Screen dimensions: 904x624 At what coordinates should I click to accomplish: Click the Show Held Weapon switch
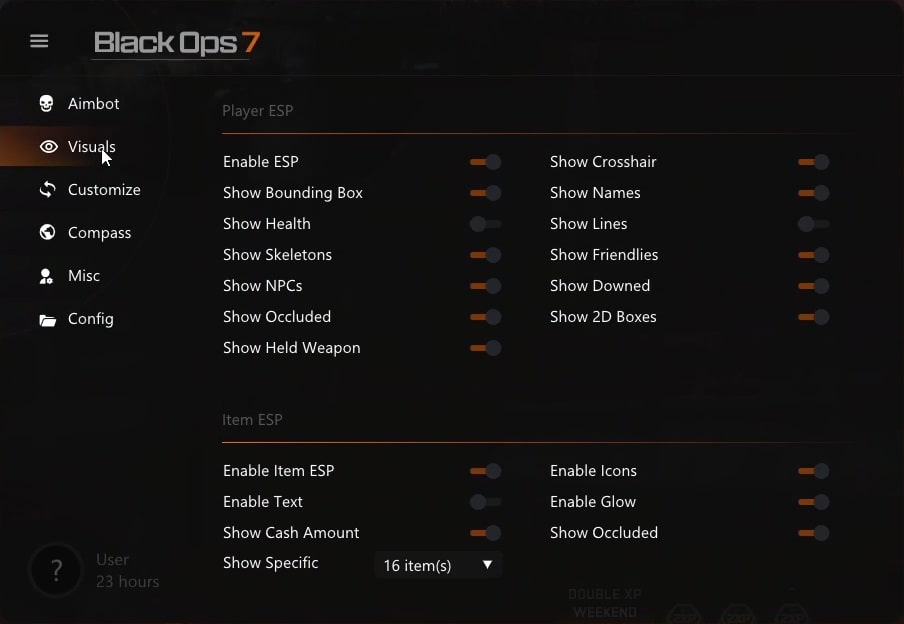pos(485,348)
